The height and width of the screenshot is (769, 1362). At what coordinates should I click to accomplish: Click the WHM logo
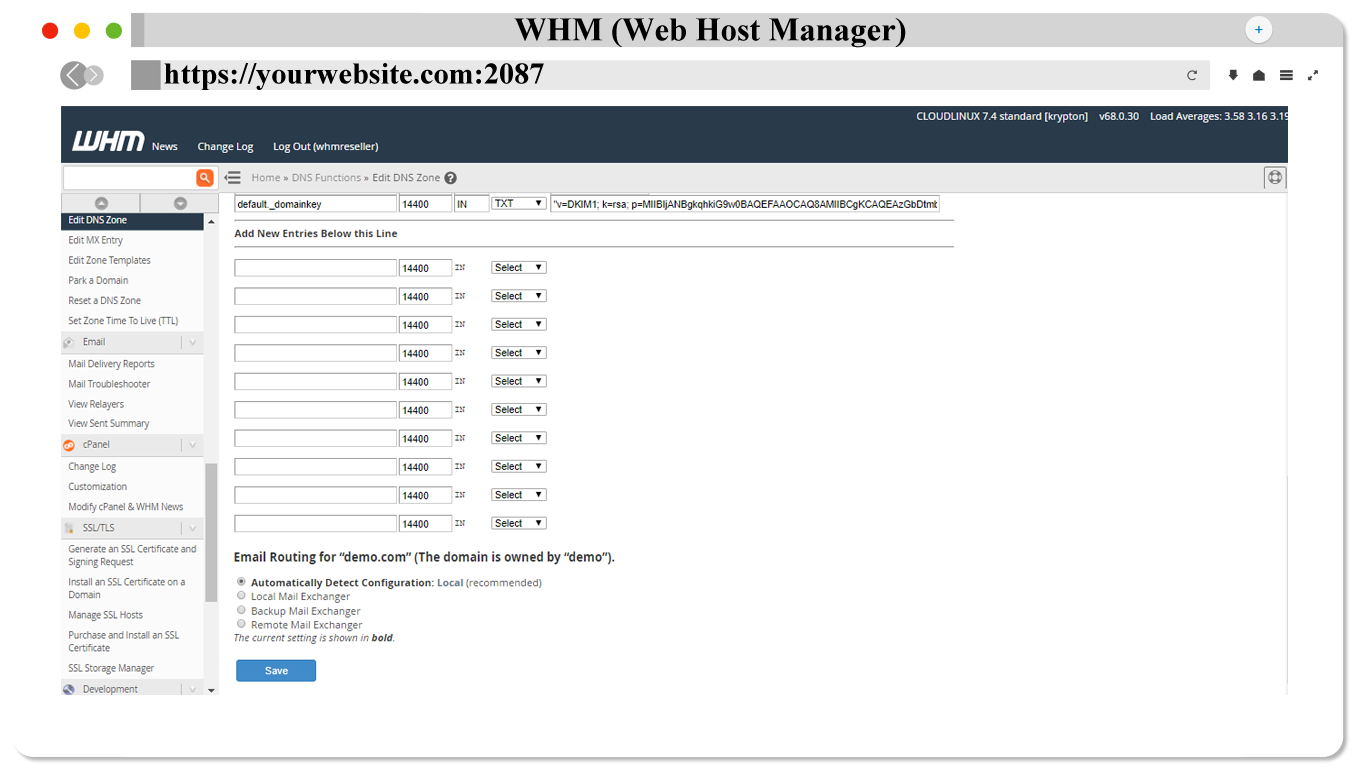point(108,141)
